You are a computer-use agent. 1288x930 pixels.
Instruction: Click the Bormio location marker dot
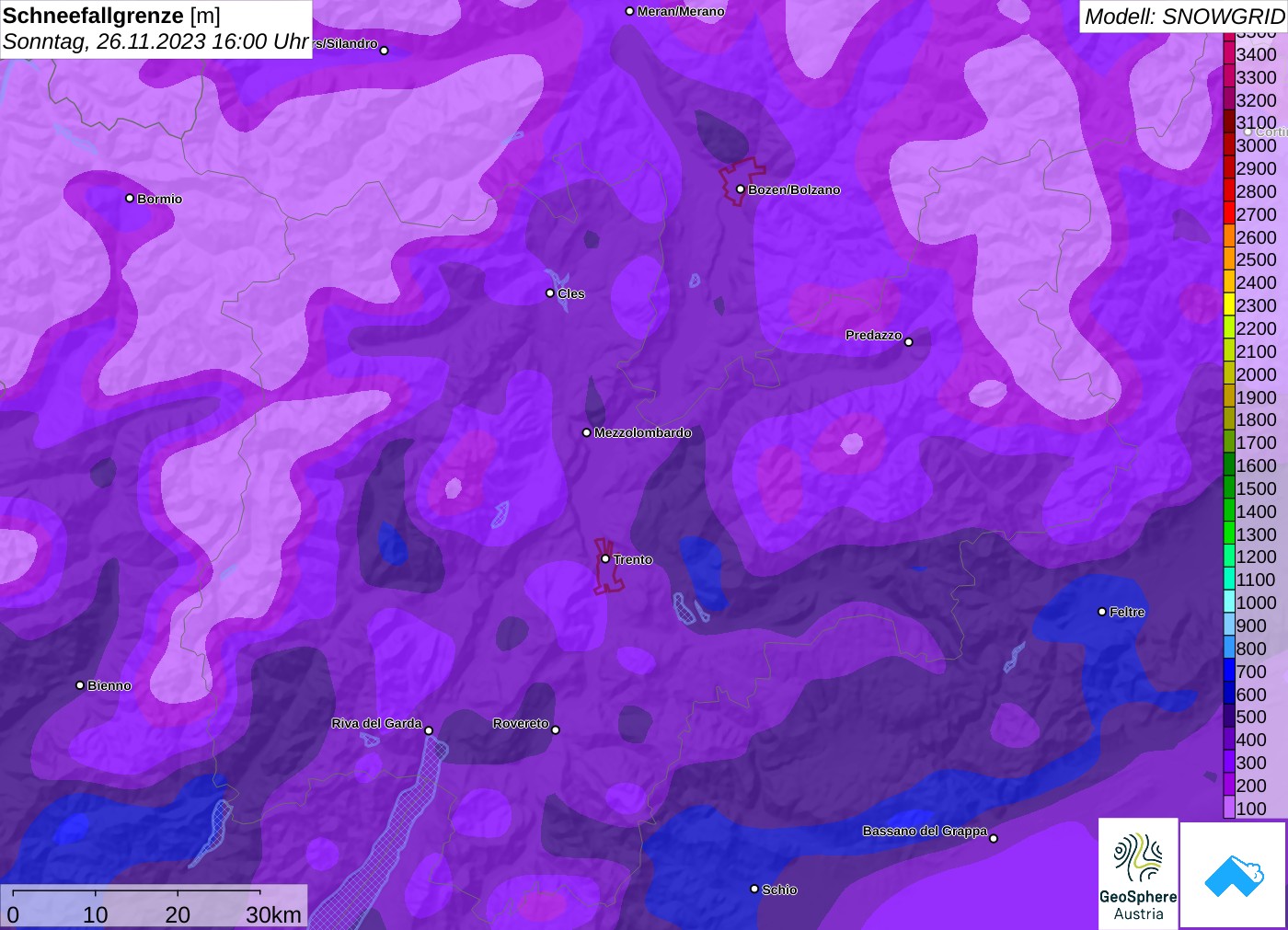tap(130, 198)
